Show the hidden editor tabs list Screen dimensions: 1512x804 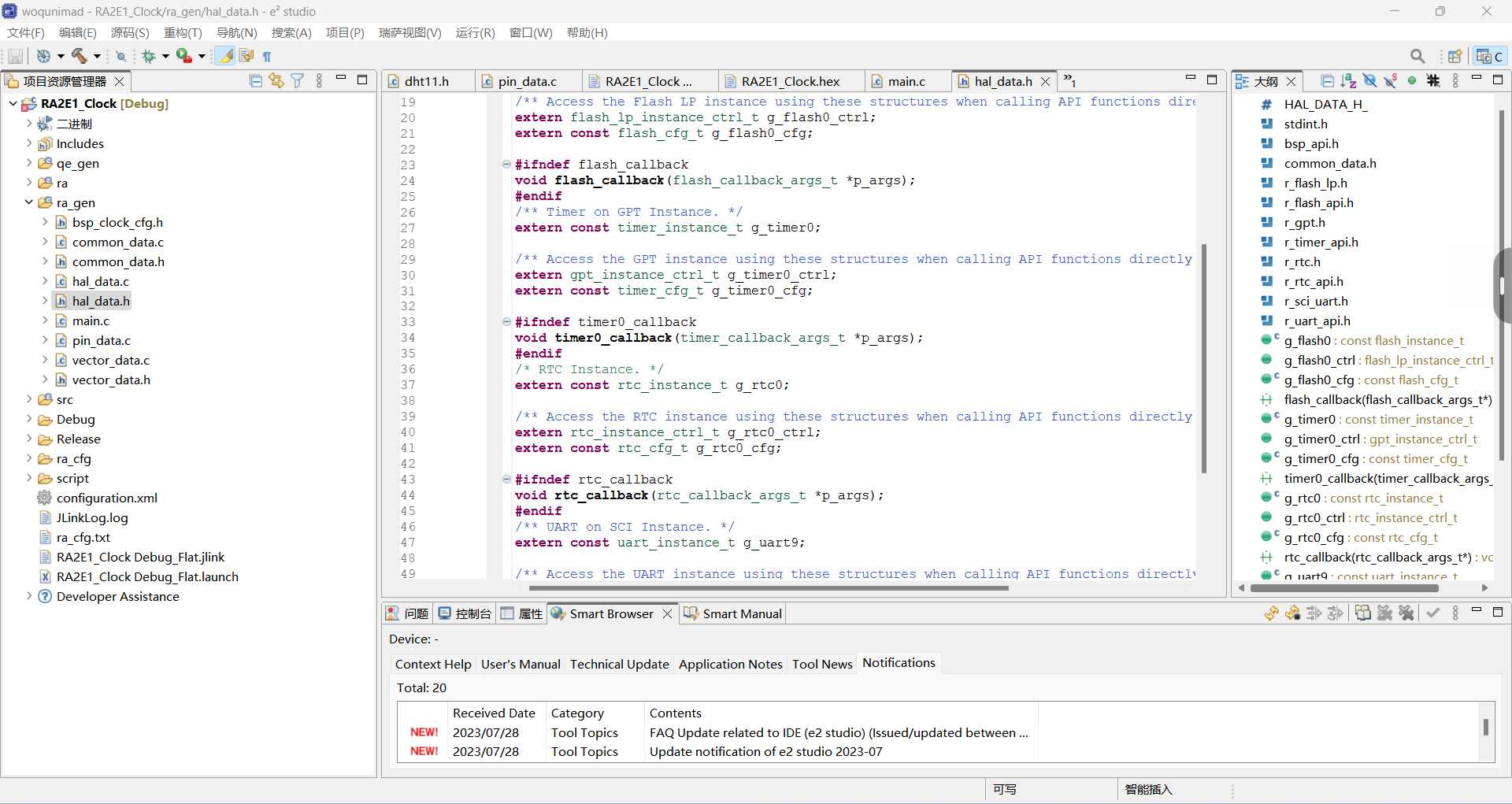point(1069,80)
